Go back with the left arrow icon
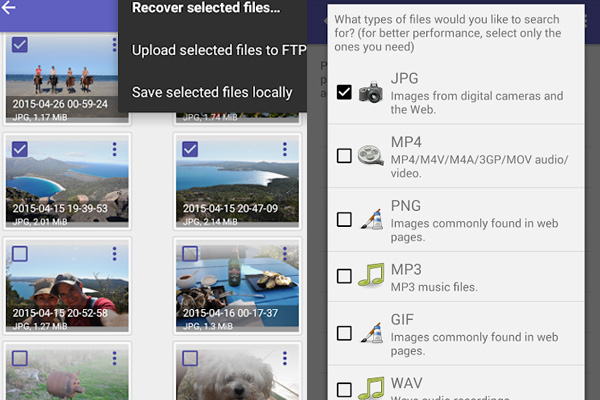The height and width of the screenshot is (400, 600). (x=8, y=7)
